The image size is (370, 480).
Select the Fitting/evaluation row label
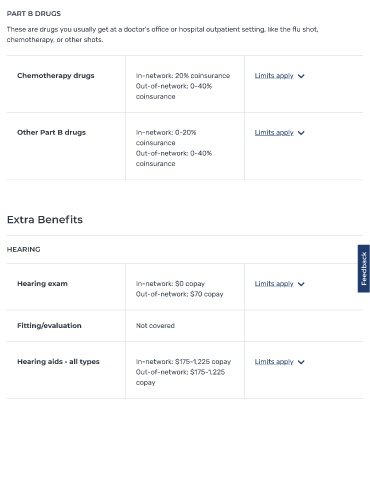click(x=49, y=326)
